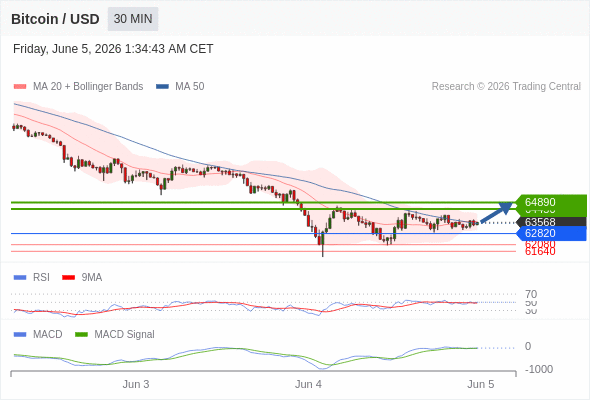The height and width of the screenshot is (400, 590).
Task: Click the '9MA' legend label
Action: pyautogui.click(x=92, y=277)
